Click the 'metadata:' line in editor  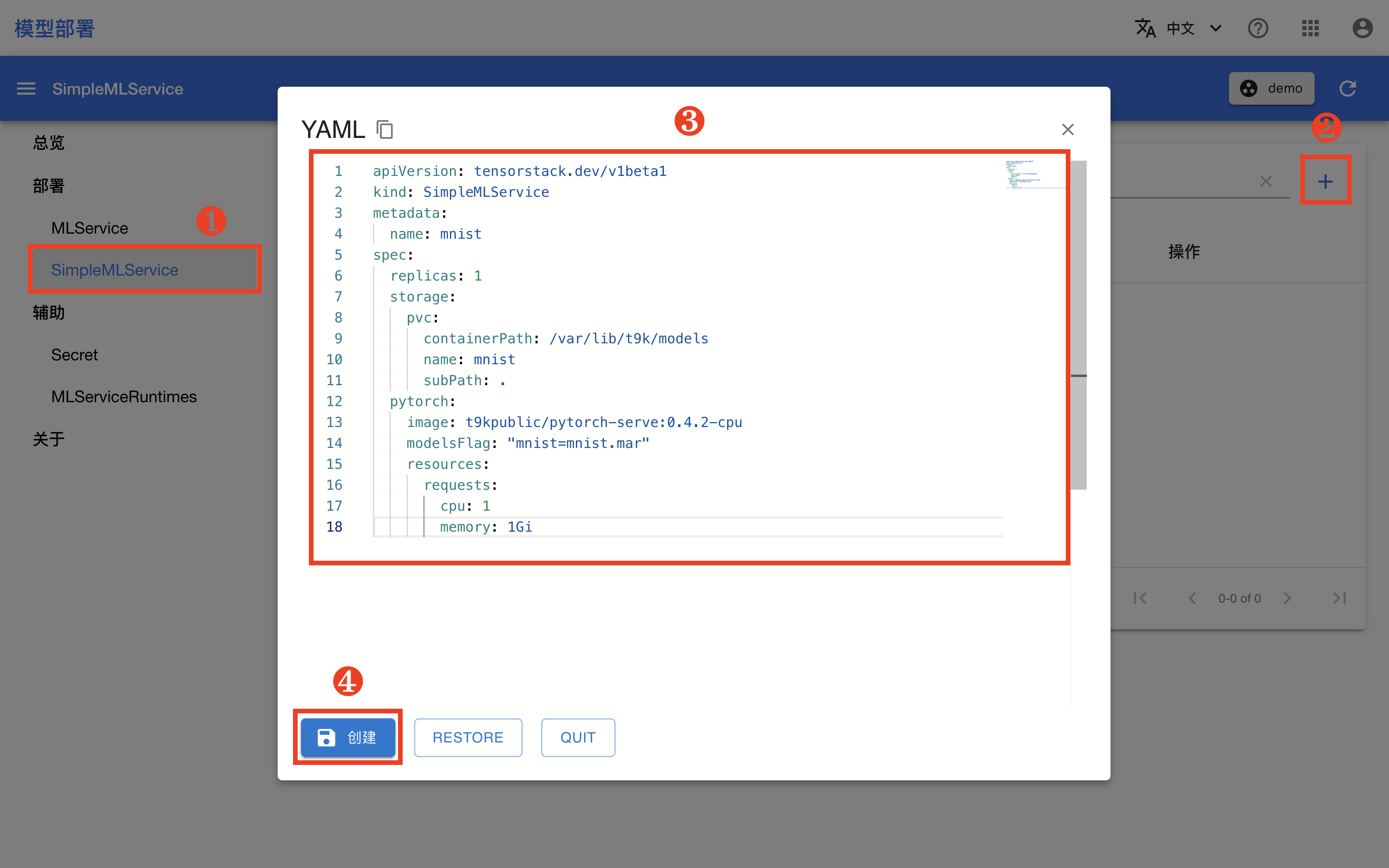coord(410,213)
